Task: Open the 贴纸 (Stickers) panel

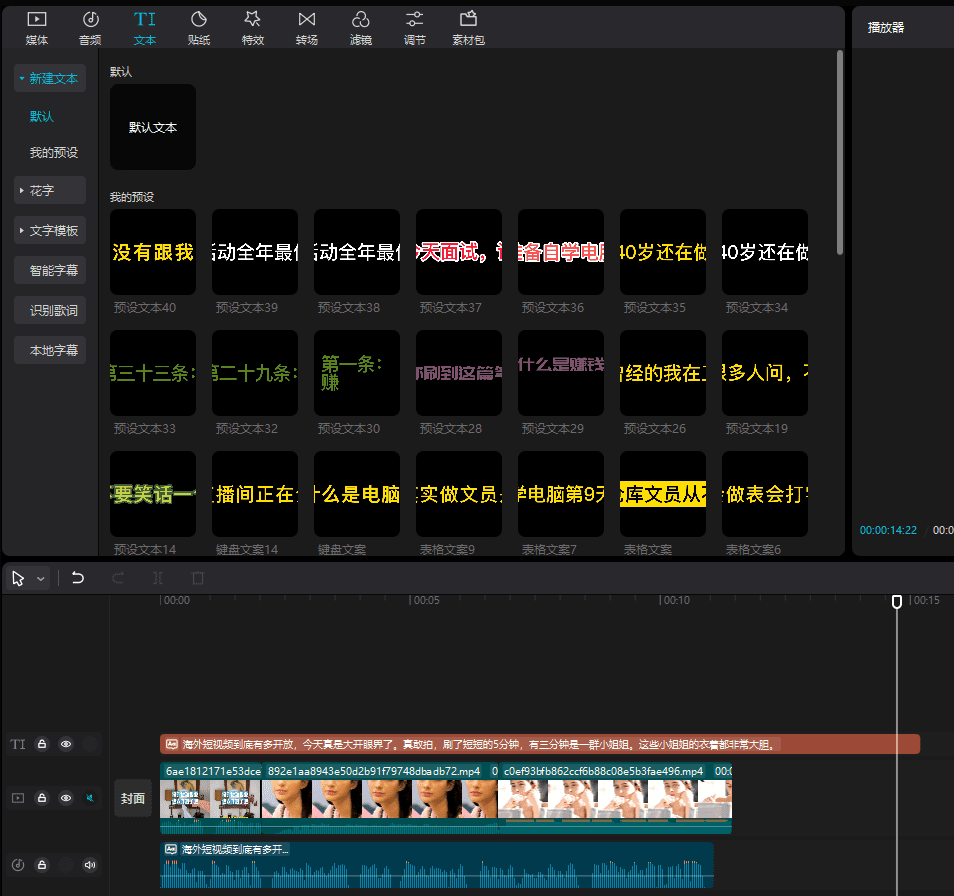Action: tap(198, 27)
